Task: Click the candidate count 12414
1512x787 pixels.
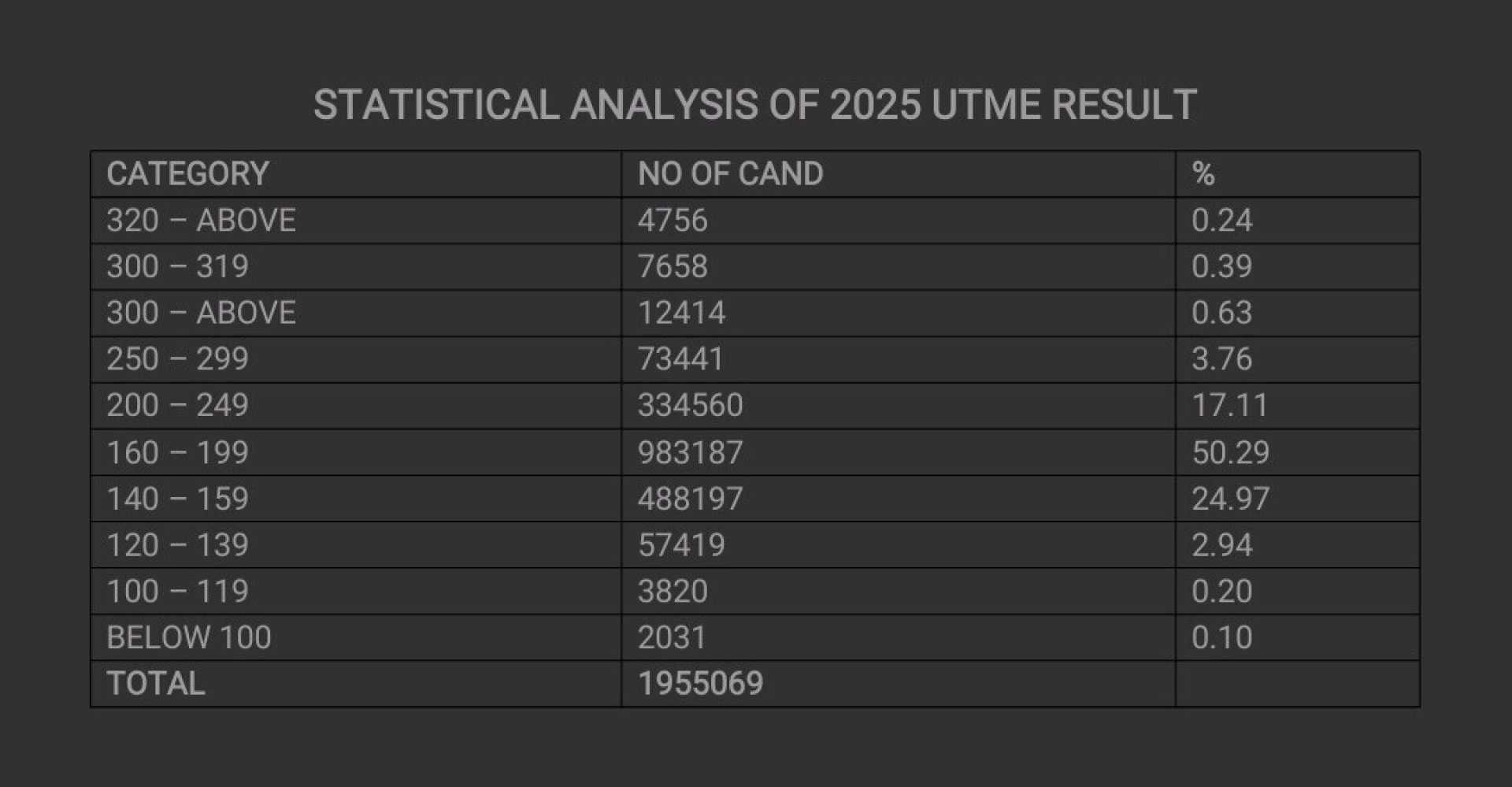Action: (681, 313)
